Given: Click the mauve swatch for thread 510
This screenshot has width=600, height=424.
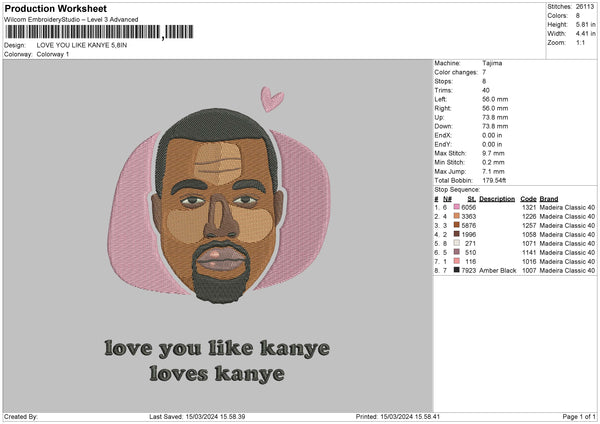Looking at the screenshot, I should (x=456, y=252).
